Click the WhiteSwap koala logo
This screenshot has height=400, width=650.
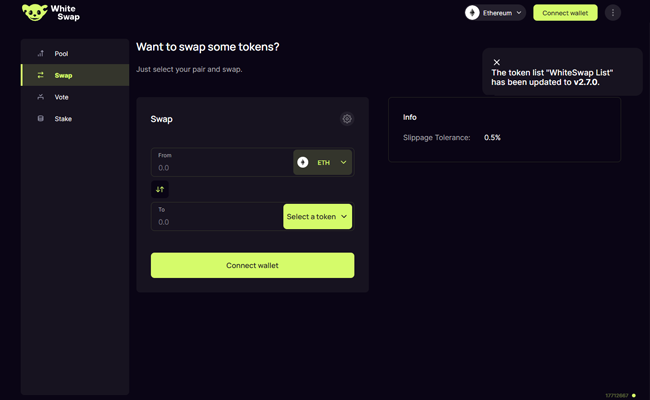point(33,13)
